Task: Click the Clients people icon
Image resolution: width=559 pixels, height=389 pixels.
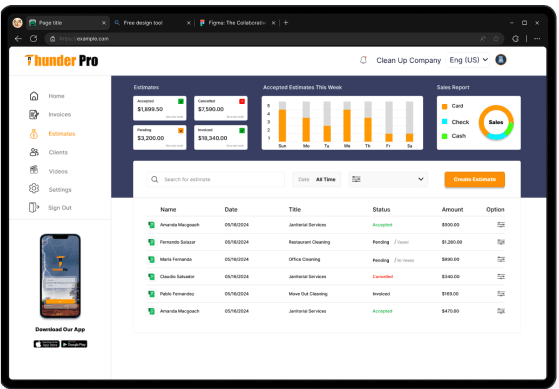Action: (34, 152)
